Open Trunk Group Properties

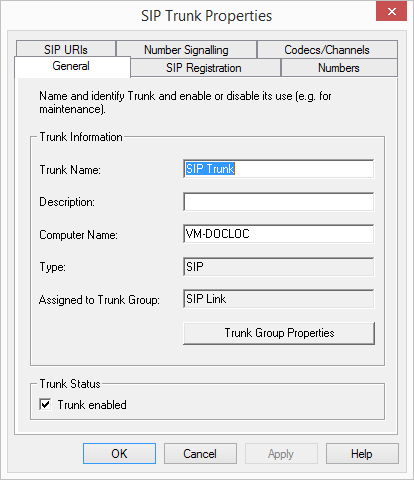pyautogui.click(x=279, y=333)
